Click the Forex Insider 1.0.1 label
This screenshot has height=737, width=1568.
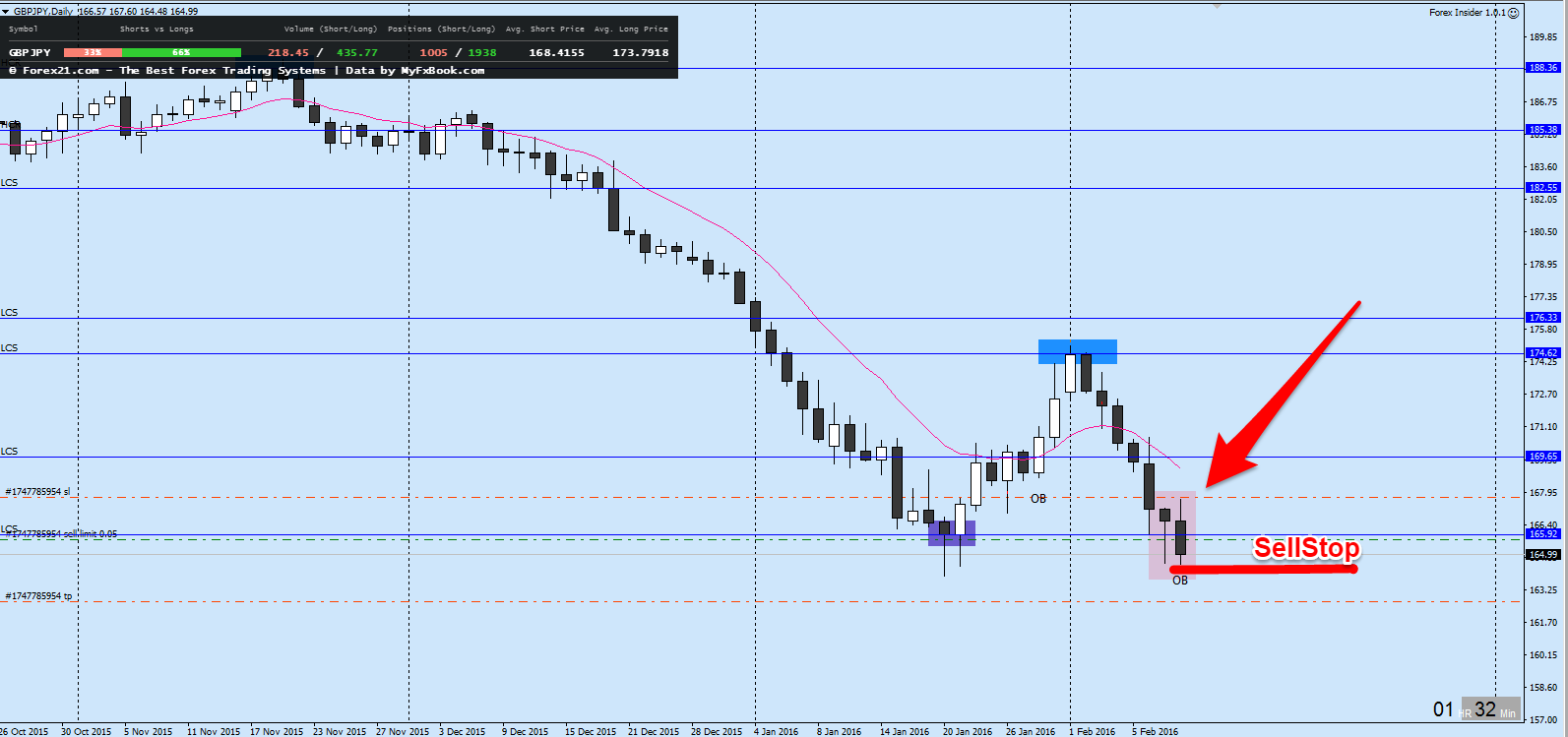(1467, 13)
